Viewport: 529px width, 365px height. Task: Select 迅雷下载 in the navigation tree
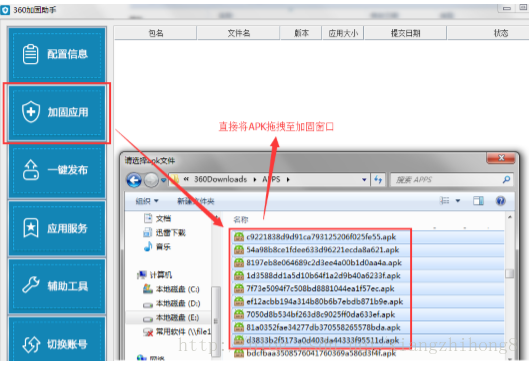click(165, 233)
